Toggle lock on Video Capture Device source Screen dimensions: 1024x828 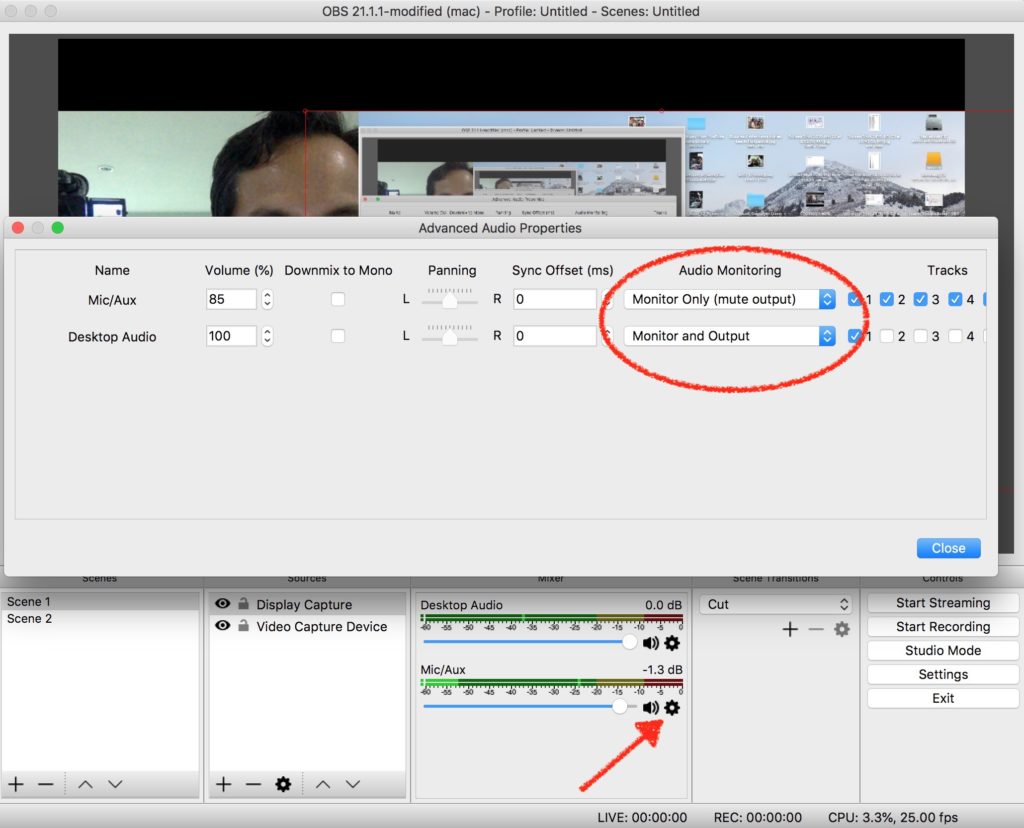[243, 626]
